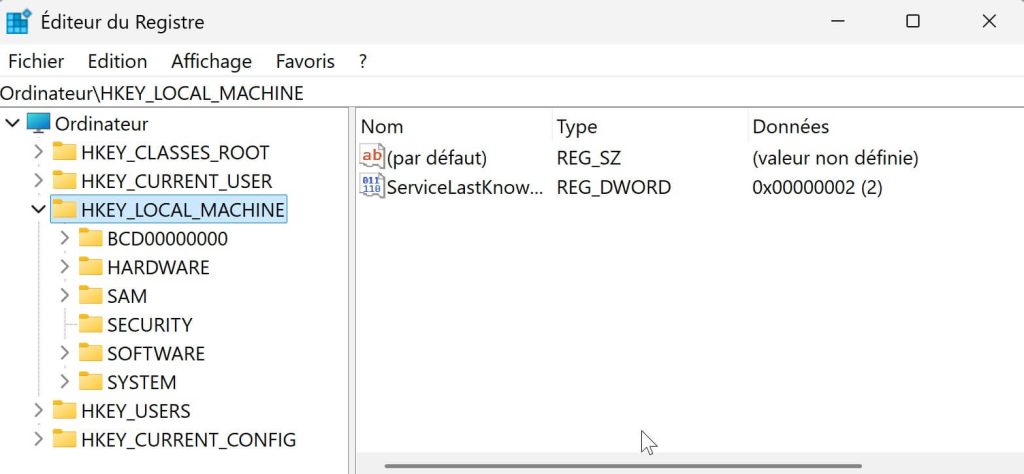Click the SECURITY key folder icon
This screenshot has height=474, width=1024.
coord(91,325)
